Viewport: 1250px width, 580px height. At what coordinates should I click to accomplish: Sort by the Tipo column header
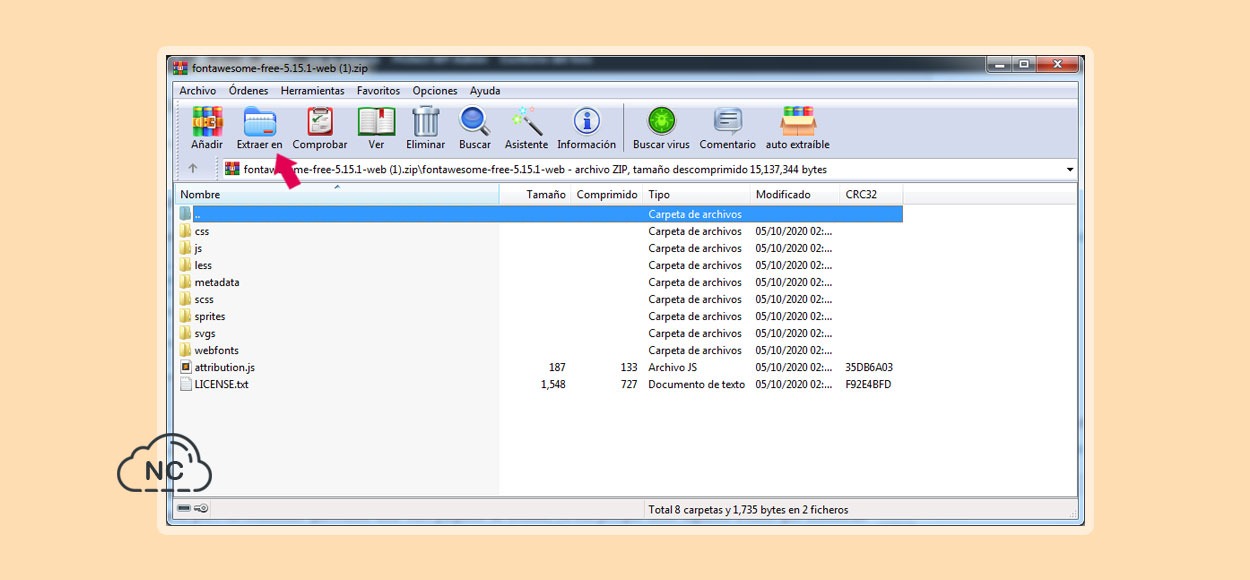[696, 195]
